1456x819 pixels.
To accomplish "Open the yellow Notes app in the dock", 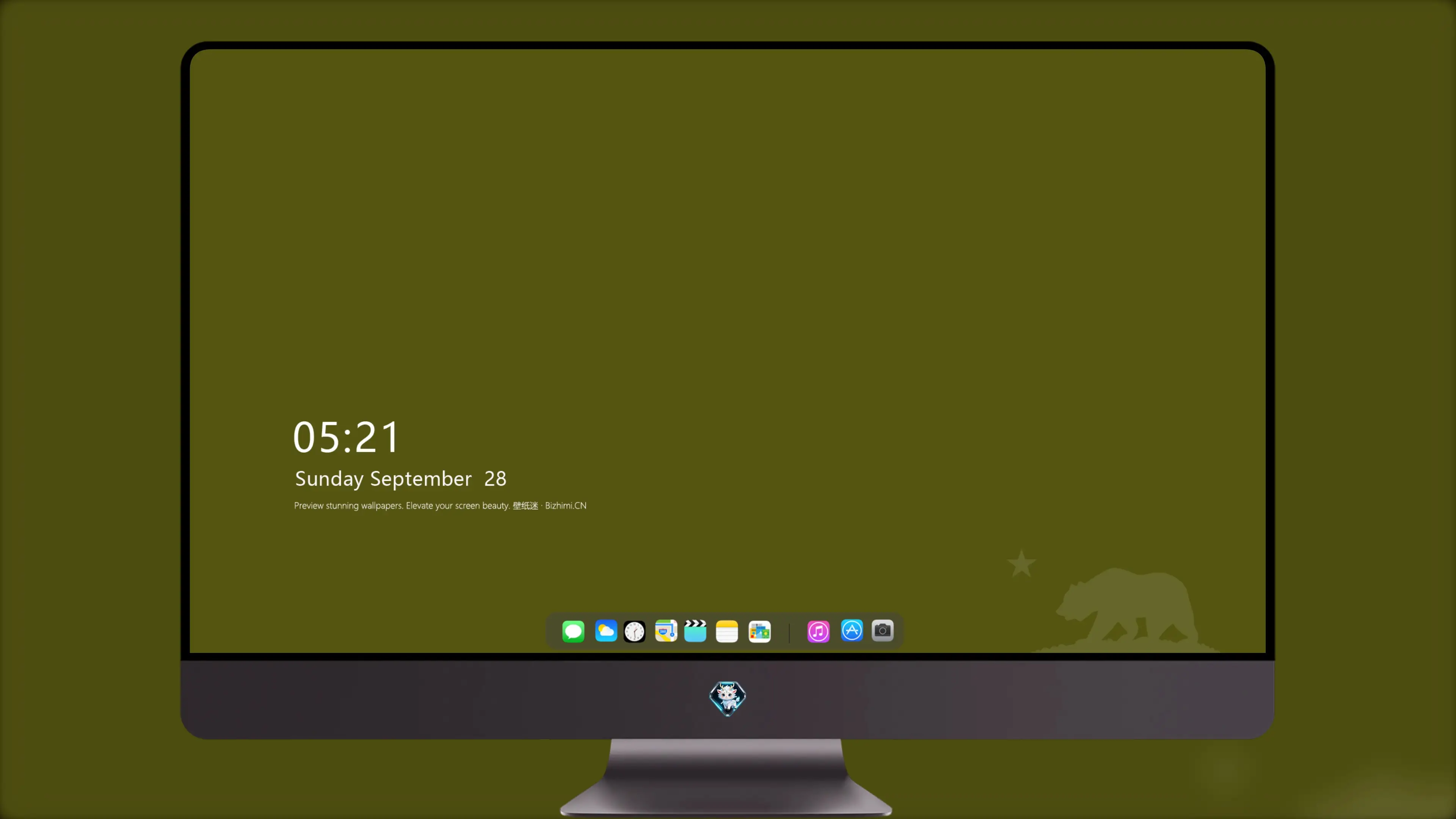I will tap(727, 631).
